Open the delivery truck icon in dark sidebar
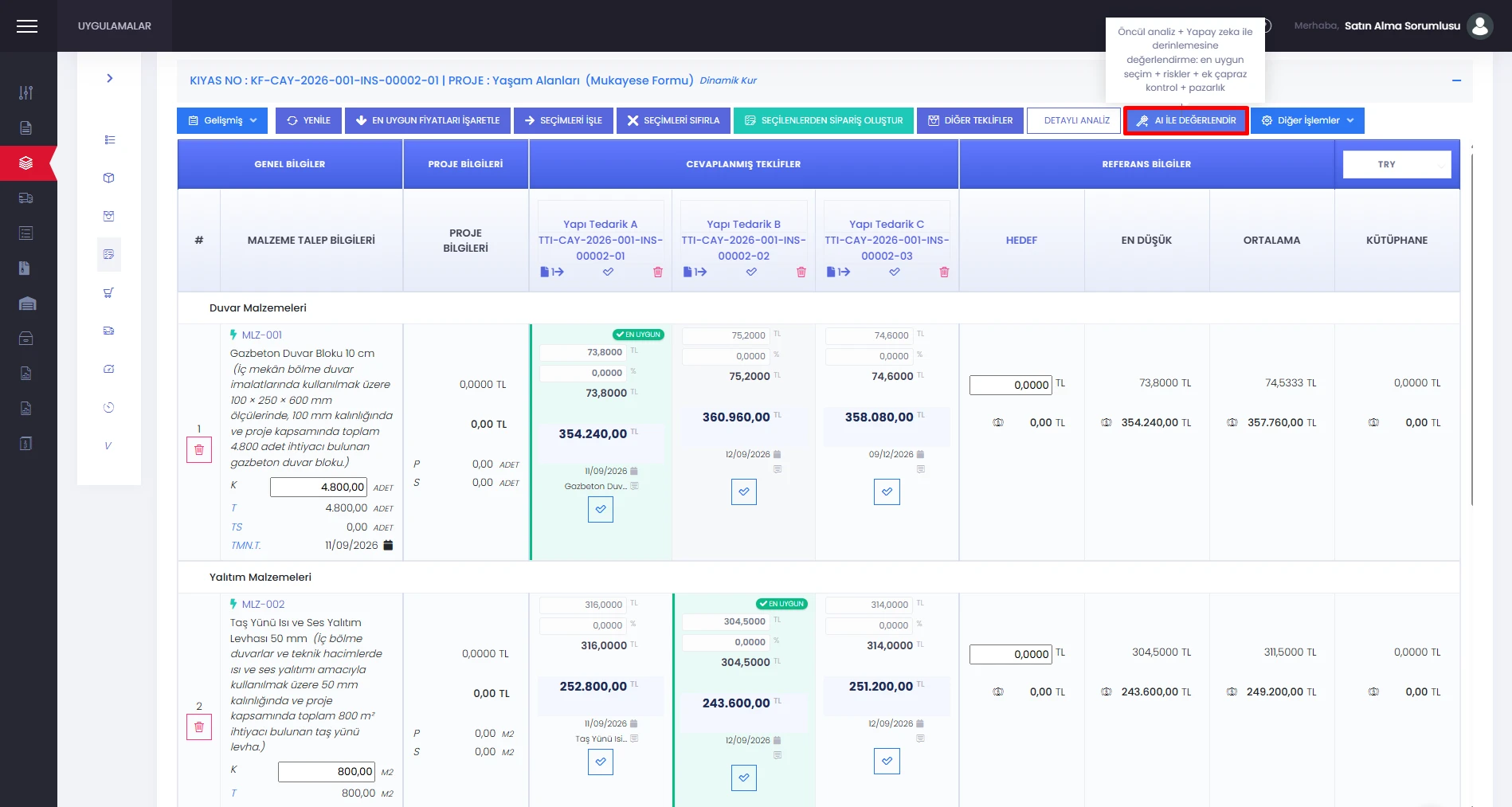The width and height of the screenshot is (1512, 807). coord(26,198)
